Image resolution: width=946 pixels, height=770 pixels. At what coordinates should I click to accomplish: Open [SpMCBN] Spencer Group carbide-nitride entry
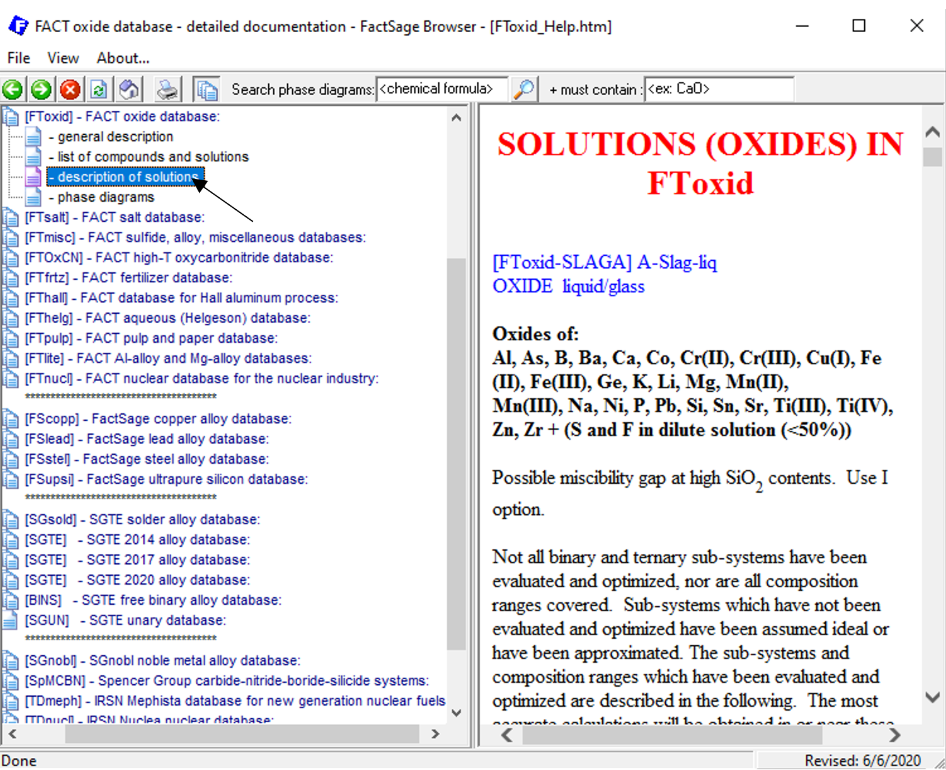[x=227, y=681]
